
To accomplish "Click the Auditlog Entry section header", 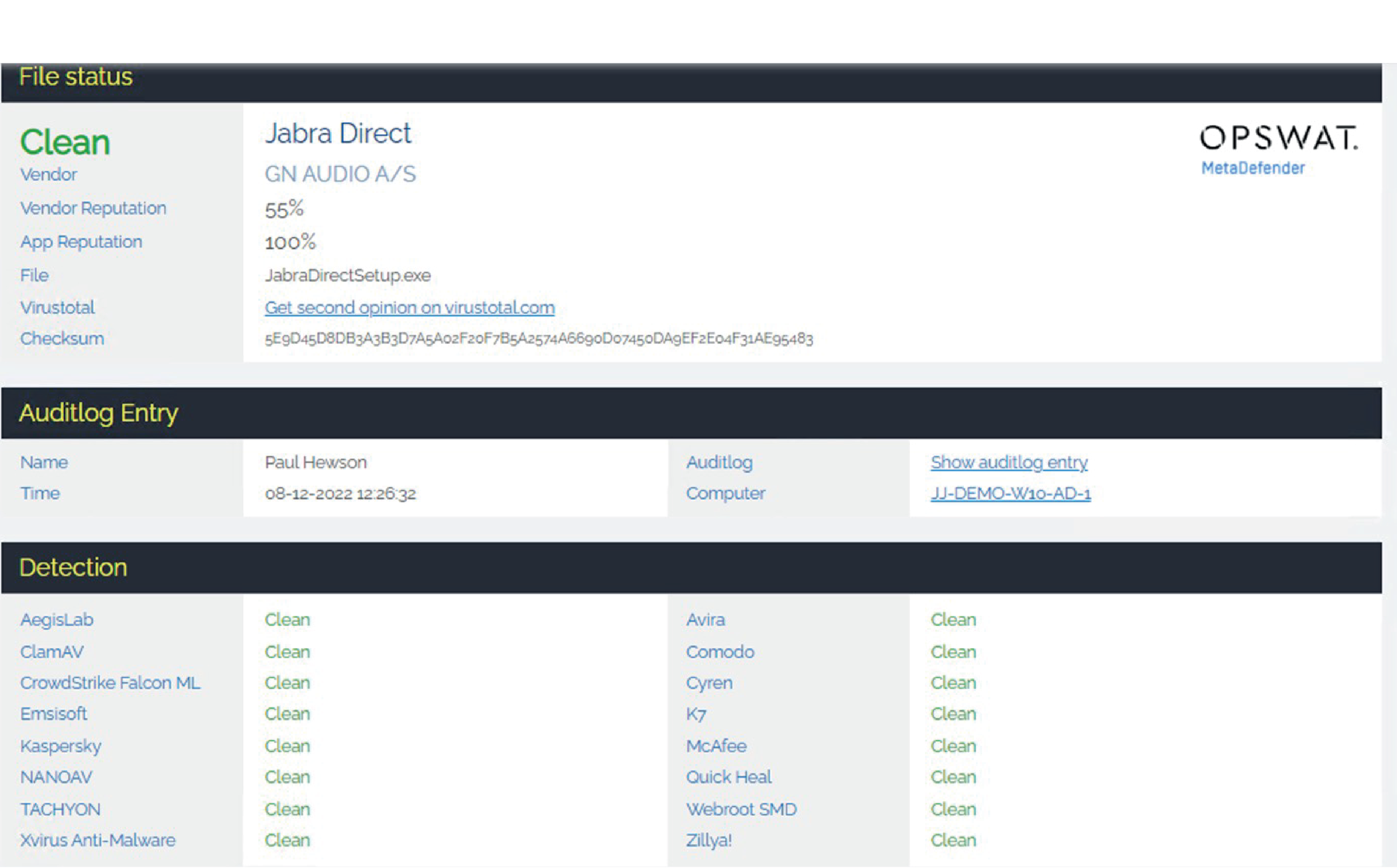I will click(98, 413).
